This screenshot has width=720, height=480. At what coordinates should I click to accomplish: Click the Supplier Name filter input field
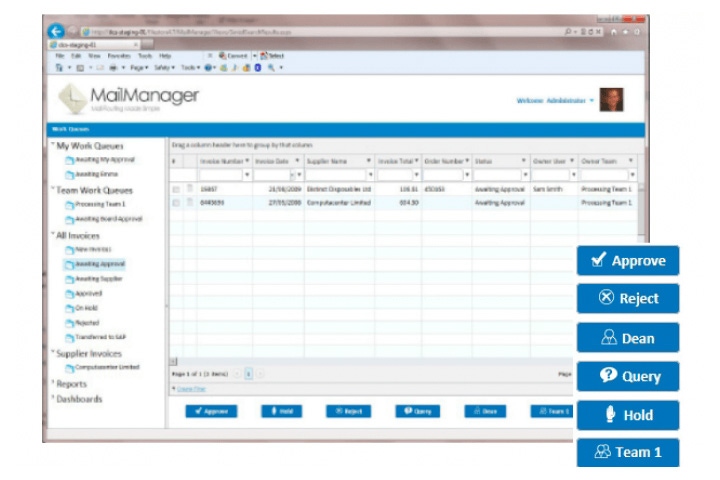click(x=336, y=175)
